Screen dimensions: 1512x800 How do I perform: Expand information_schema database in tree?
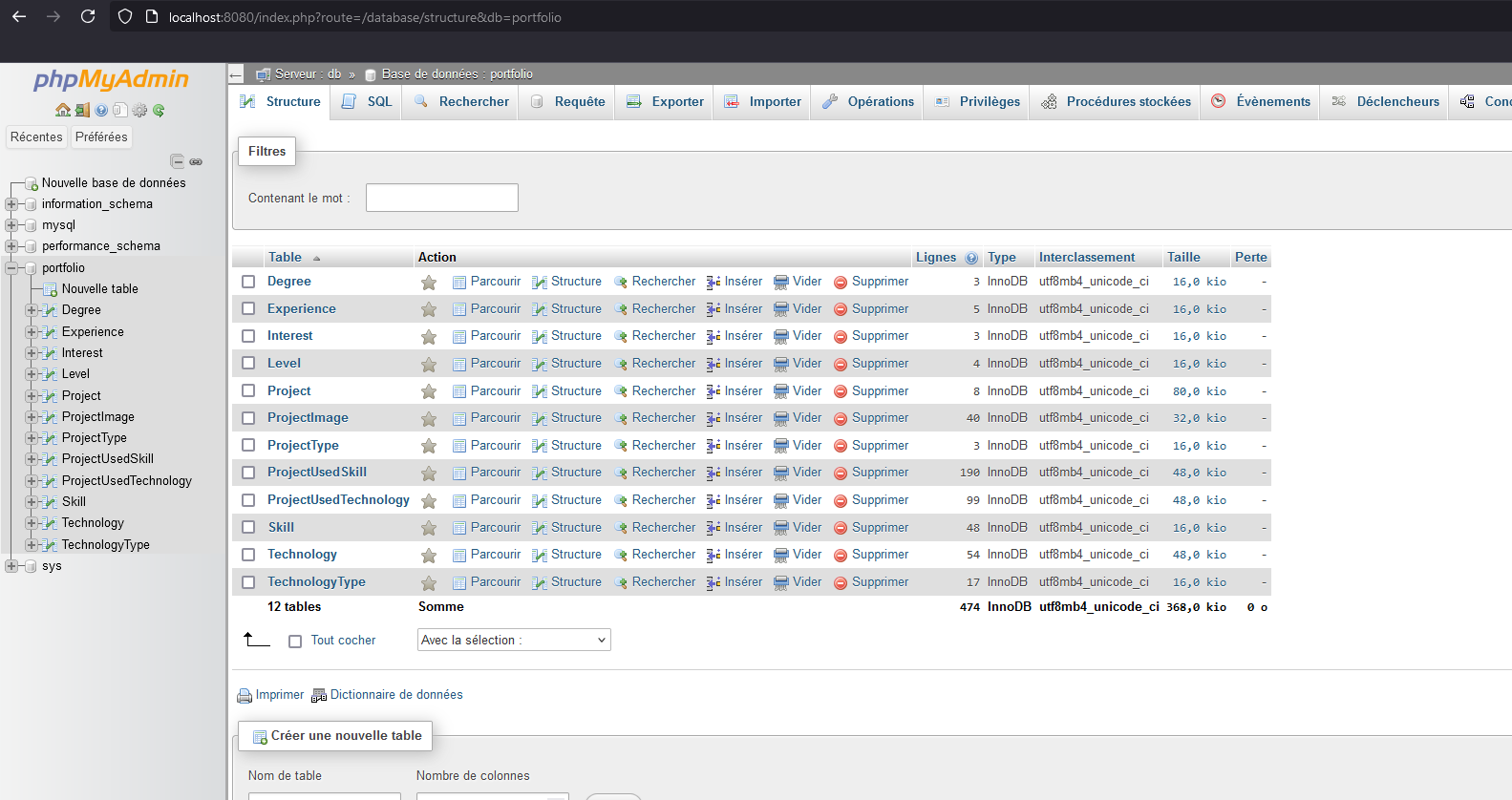click(x=11, y=204)
